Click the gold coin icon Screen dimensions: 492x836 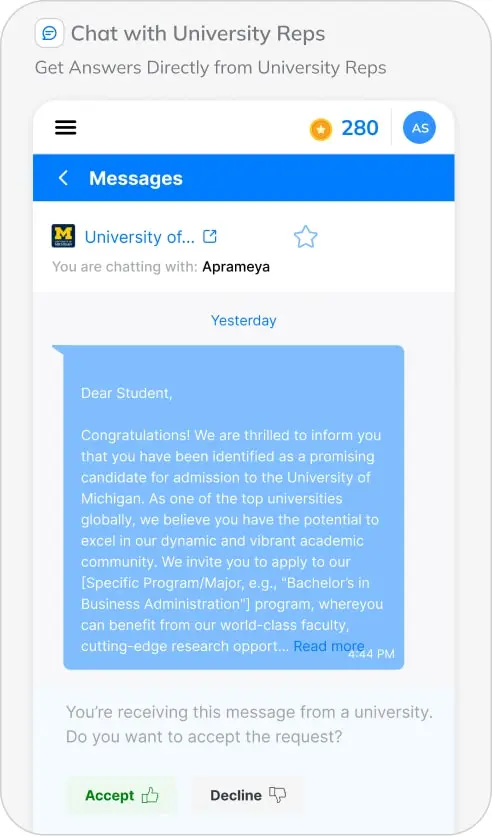click(x=321, y=129)
